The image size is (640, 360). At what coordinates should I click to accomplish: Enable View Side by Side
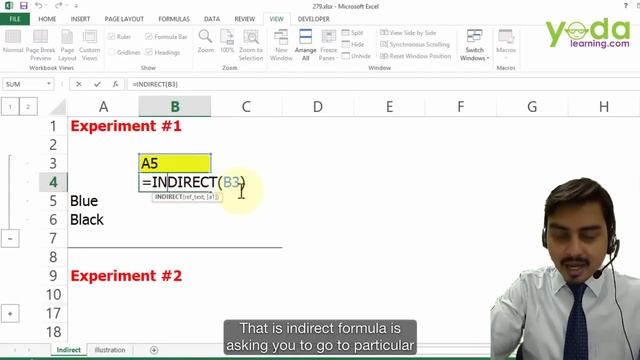coord(408,33)
